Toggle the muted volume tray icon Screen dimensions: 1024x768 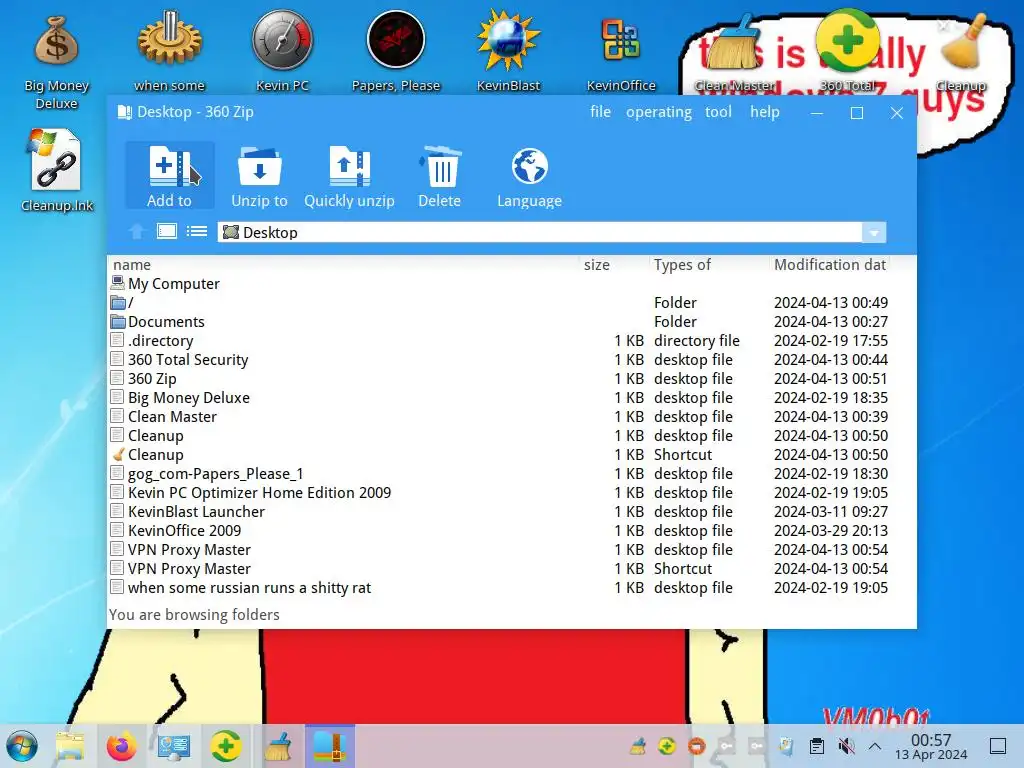pos(846,746)
